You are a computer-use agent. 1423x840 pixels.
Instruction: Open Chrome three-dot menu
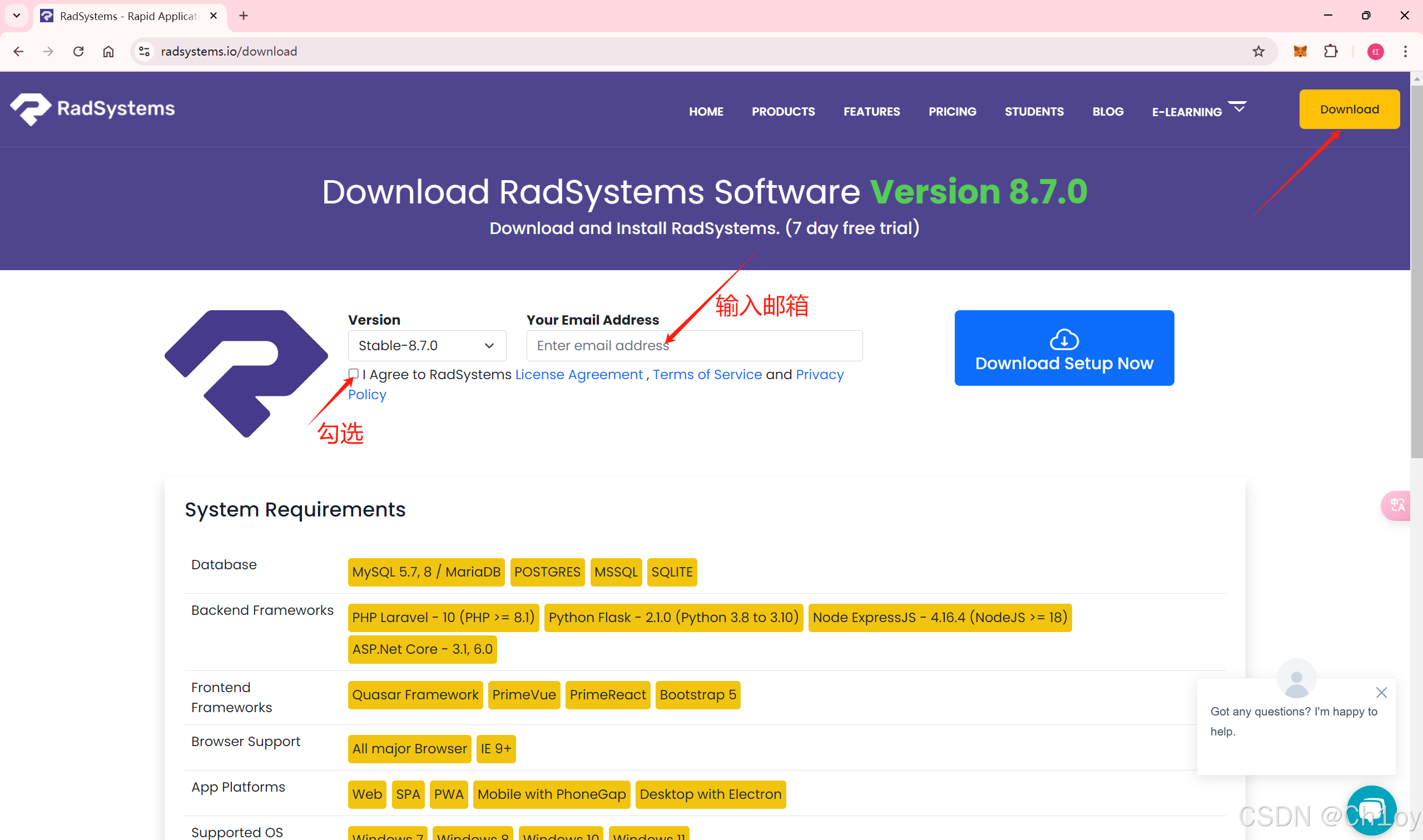1405,52
